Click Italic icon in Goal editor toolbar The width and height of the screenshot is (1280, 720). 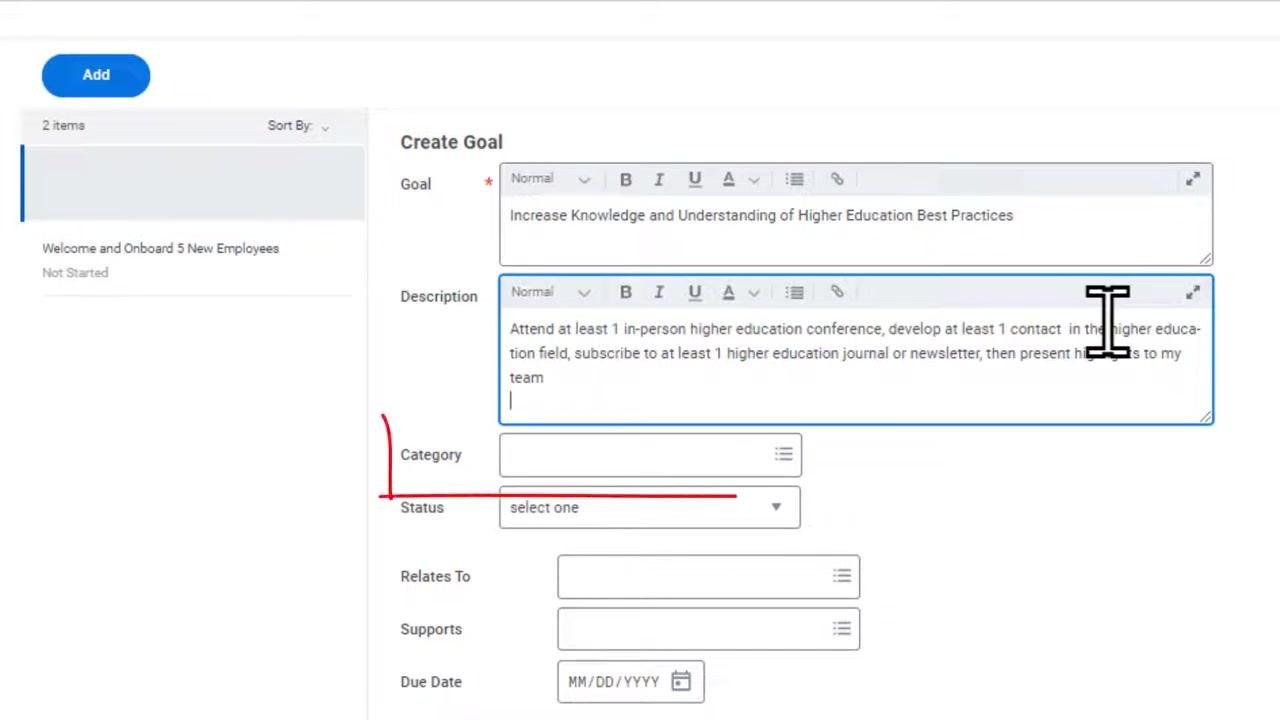click(659, 180)
